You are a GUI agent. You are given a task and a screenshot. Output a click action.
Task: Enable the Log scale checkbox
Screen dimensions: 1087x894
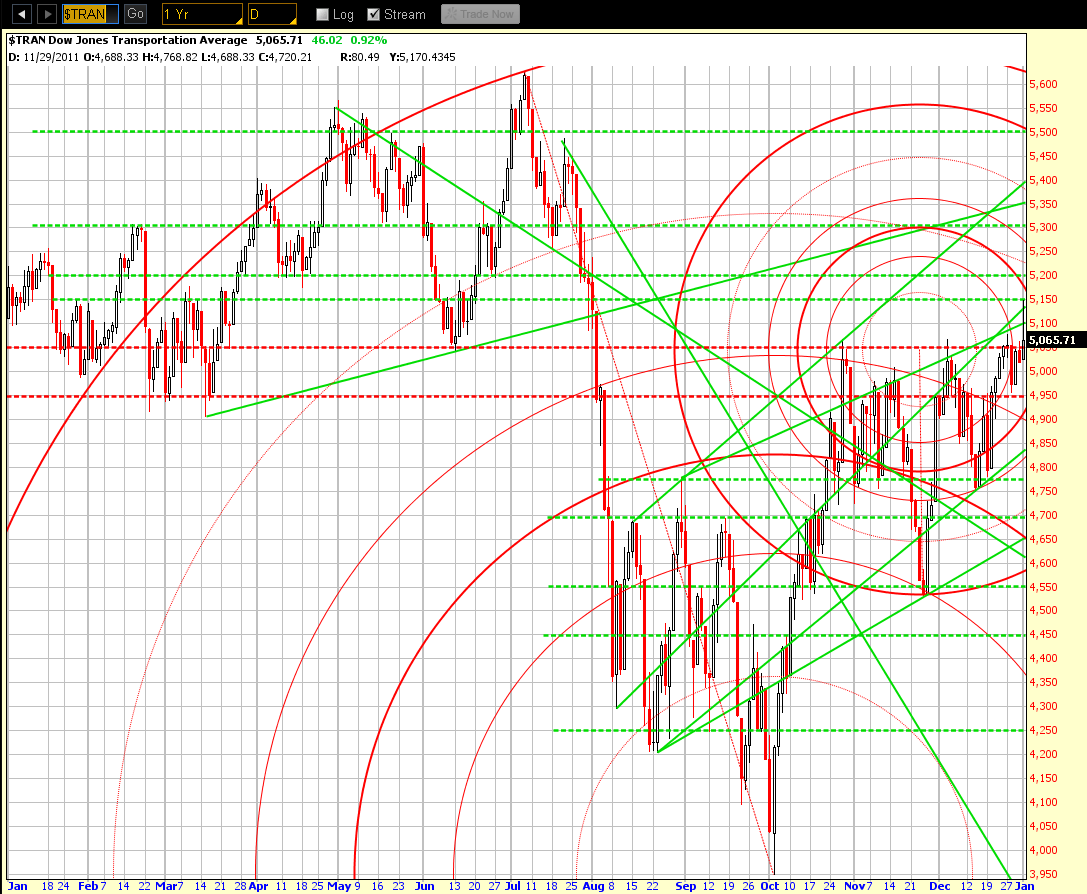(322, 15)
